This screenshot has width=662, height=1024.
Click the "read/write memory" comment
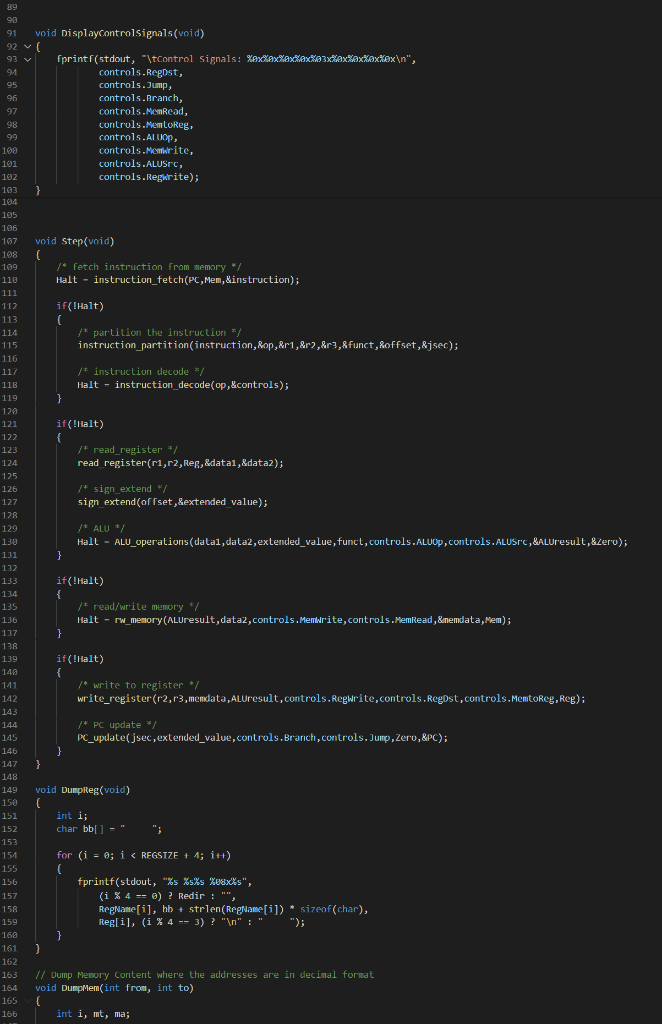138,607
